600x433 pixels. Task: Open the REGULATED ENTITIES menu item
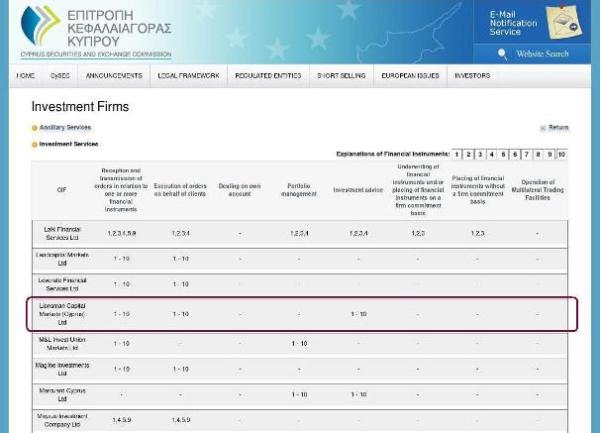[x=268, y=76]
